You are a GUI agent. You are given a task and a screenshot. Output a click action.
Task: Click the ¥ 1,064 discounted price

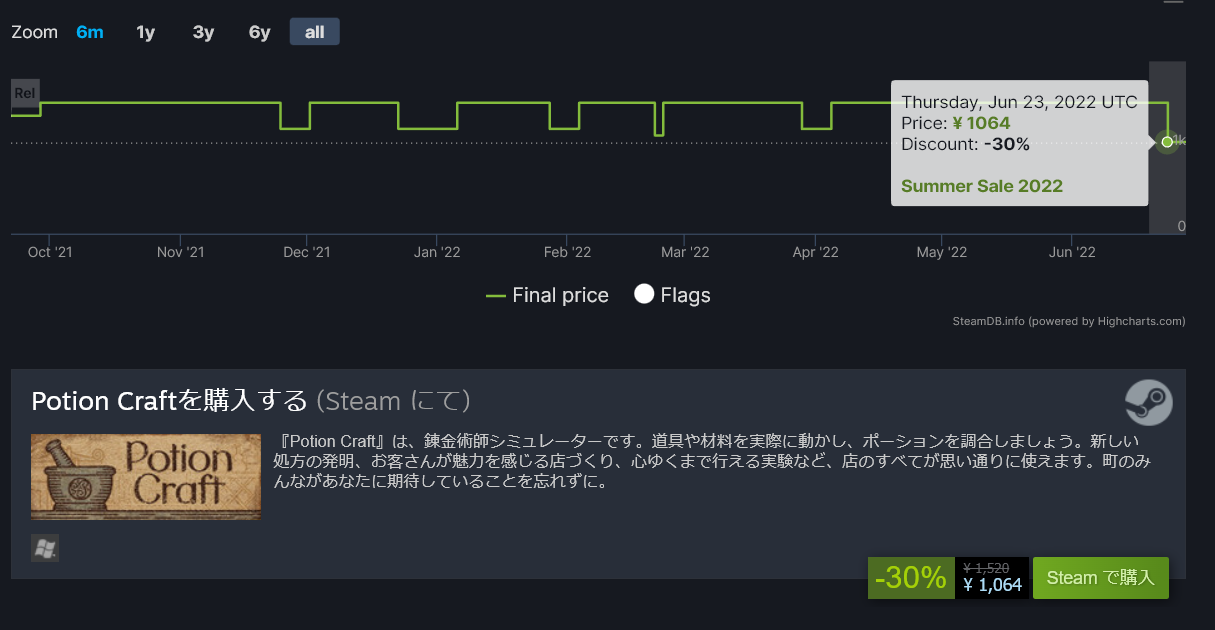coord(992,585)
